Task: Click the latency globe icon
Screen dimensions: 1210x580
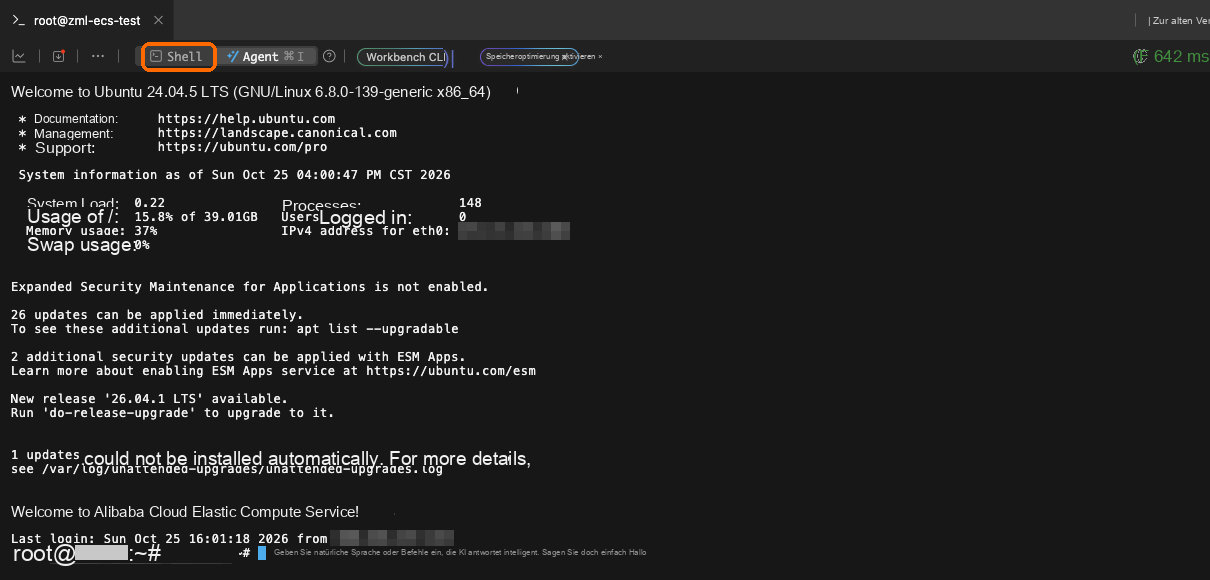Action: click(x=1140, y=56)
